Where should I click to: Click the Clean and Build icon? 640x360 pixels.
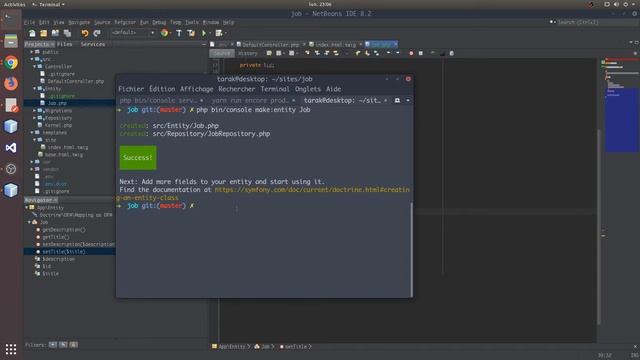(191, 33)
